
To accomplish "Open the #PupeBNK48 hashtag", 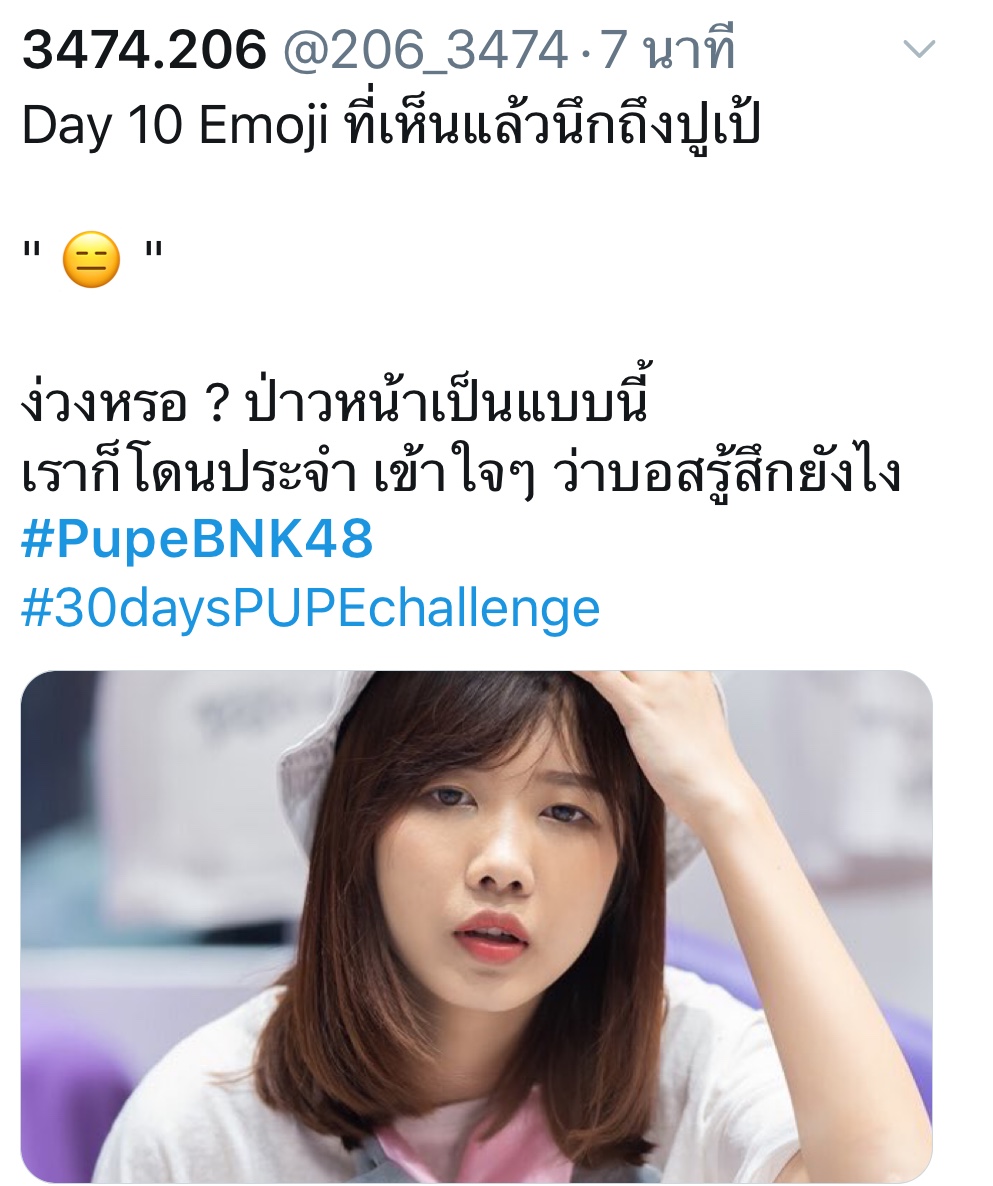I will (x=197, y=539).
